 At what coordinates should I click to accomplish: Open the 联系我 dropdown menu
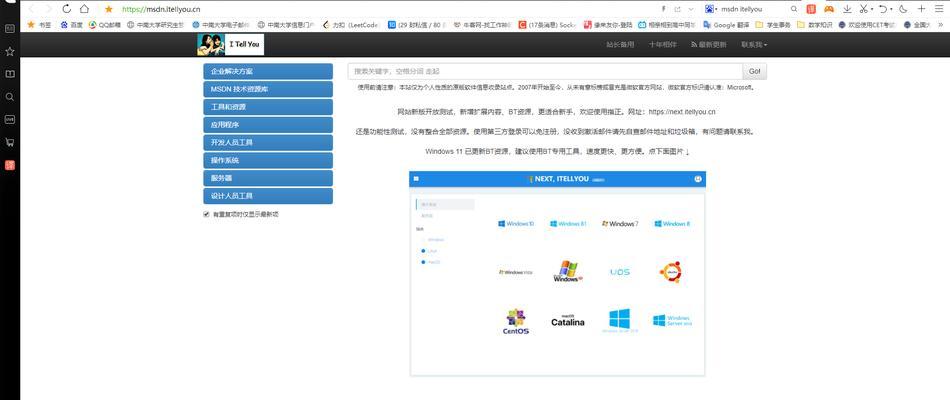coord(754,45)
